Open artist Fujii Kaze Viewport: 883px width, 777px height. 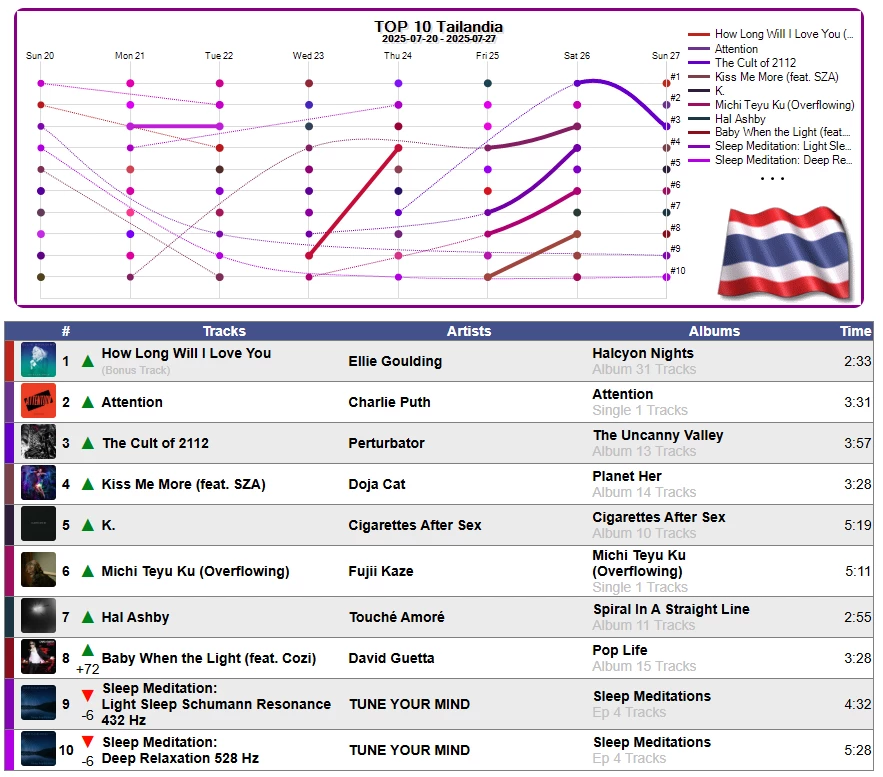pos(381,571)
